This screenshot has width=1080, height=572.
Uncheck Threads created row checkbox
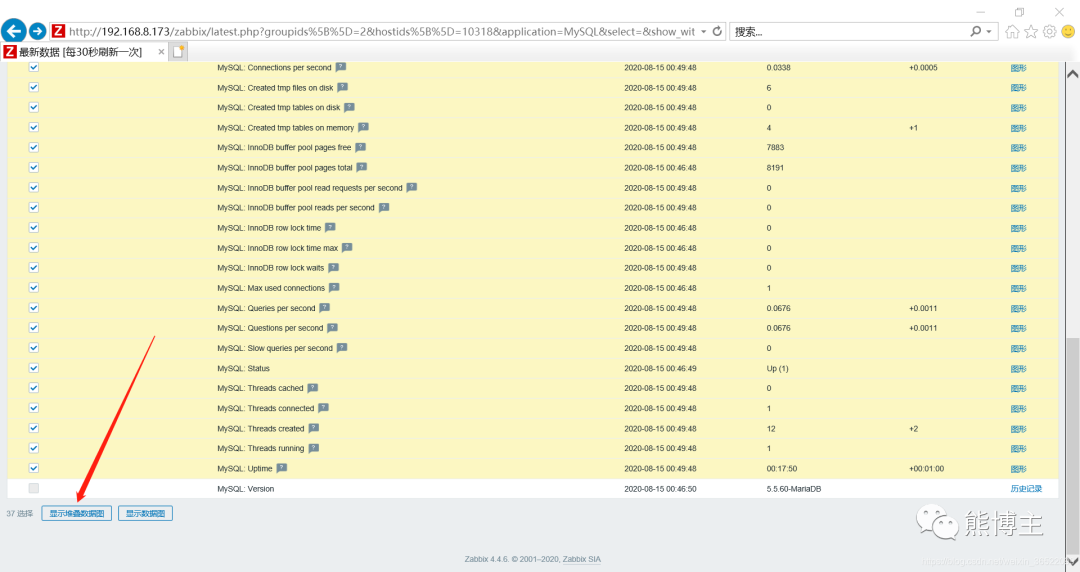click(34, 428)
